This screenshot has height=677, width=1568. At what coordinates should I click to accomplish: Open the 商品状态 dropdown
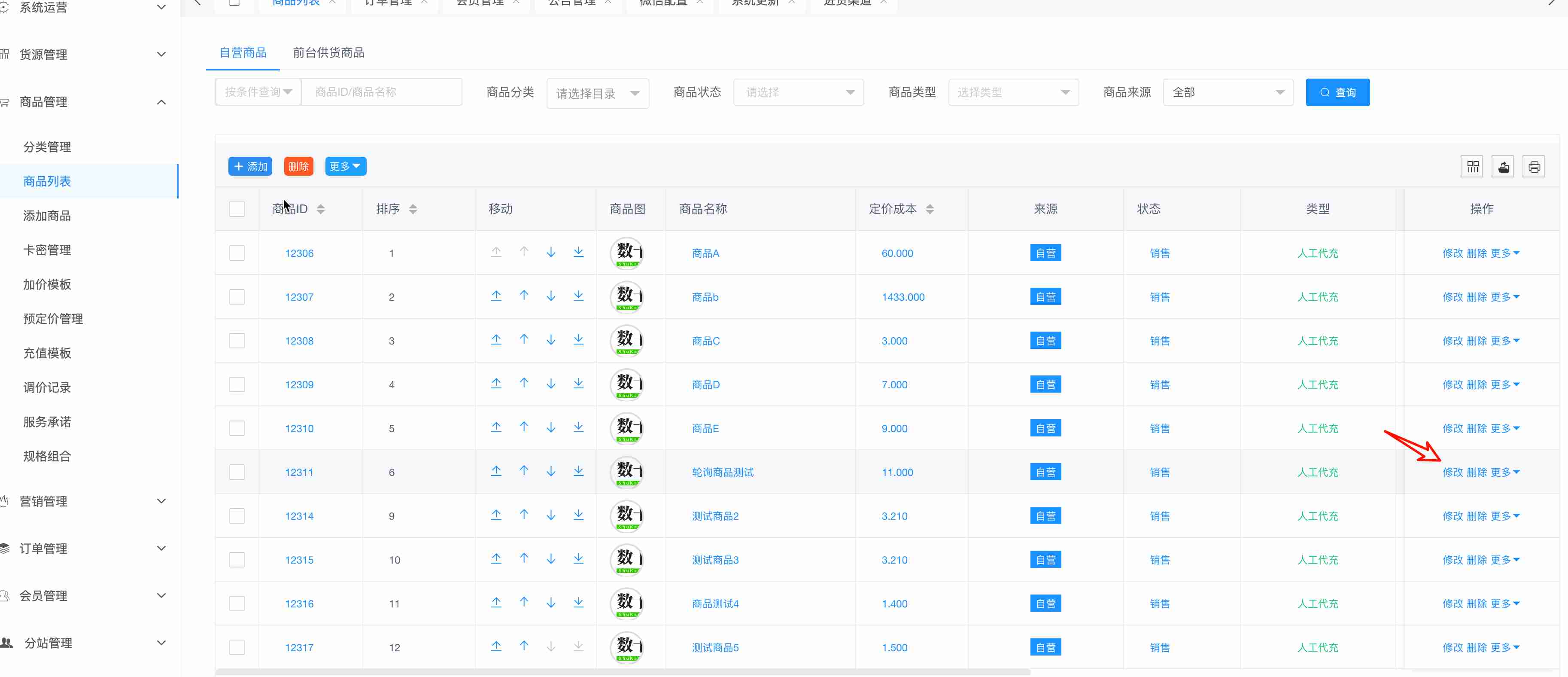pyautogui.click(x=798, y=92)
